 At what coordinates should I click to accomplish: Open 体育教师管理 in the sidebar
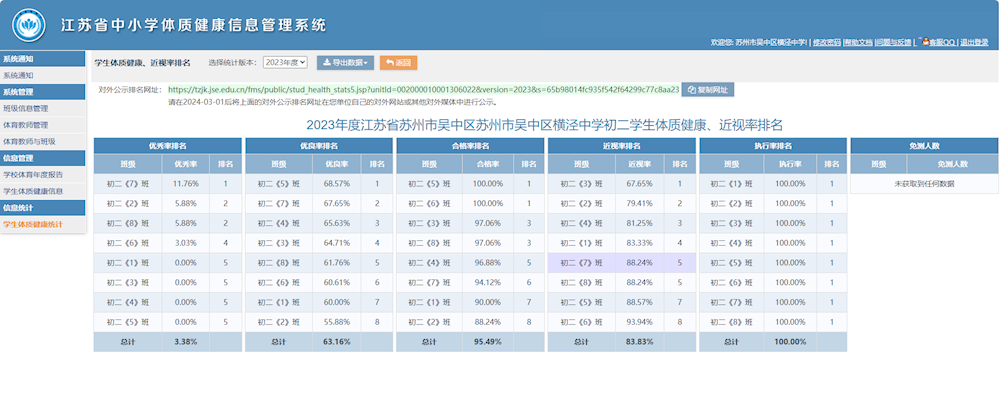point(43,125)
